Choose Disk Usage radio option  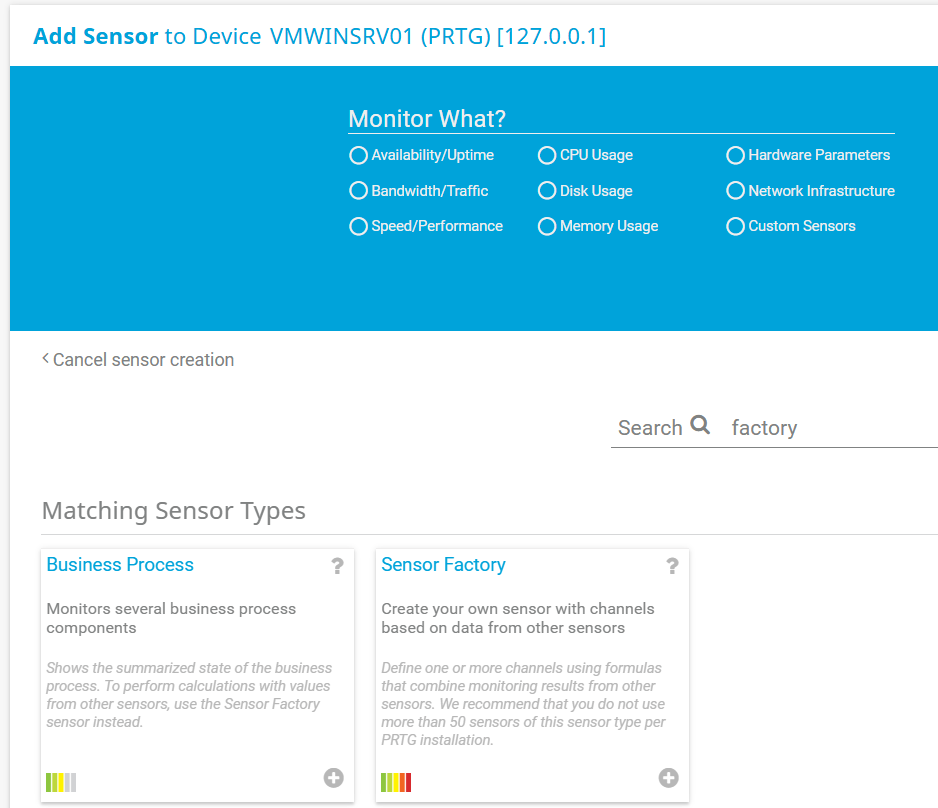(x=547, y=191)
